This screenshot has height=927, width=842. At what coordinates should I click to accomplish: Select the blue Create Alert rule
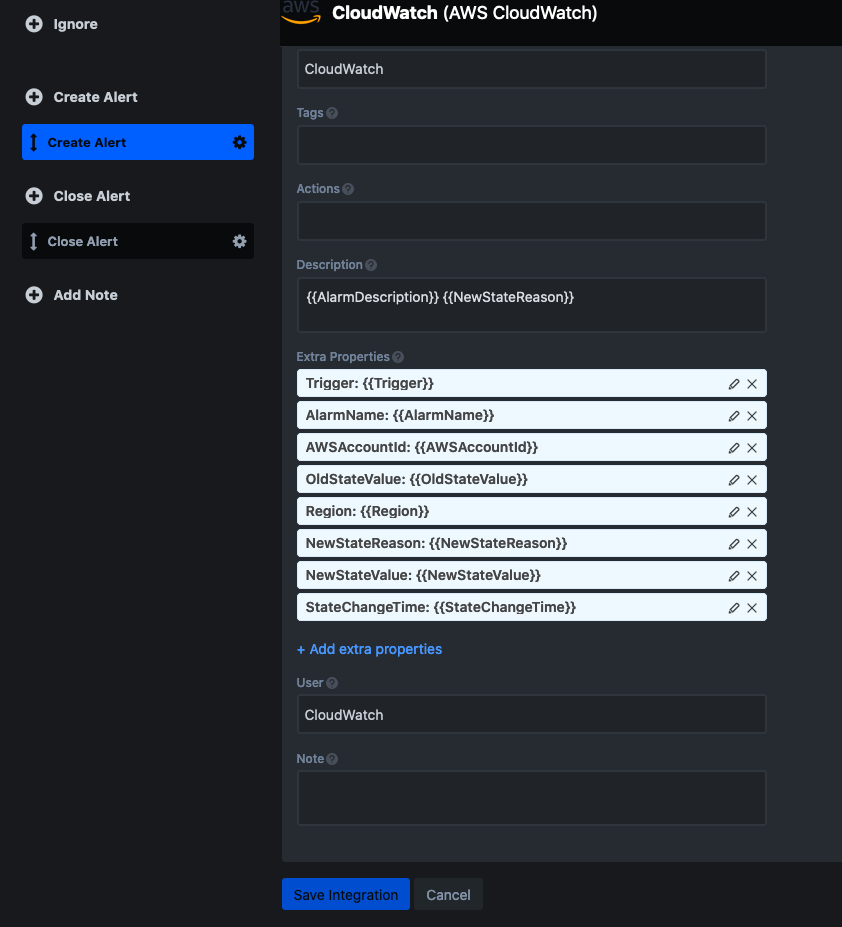pyautogui.click(x=138, y=142)
